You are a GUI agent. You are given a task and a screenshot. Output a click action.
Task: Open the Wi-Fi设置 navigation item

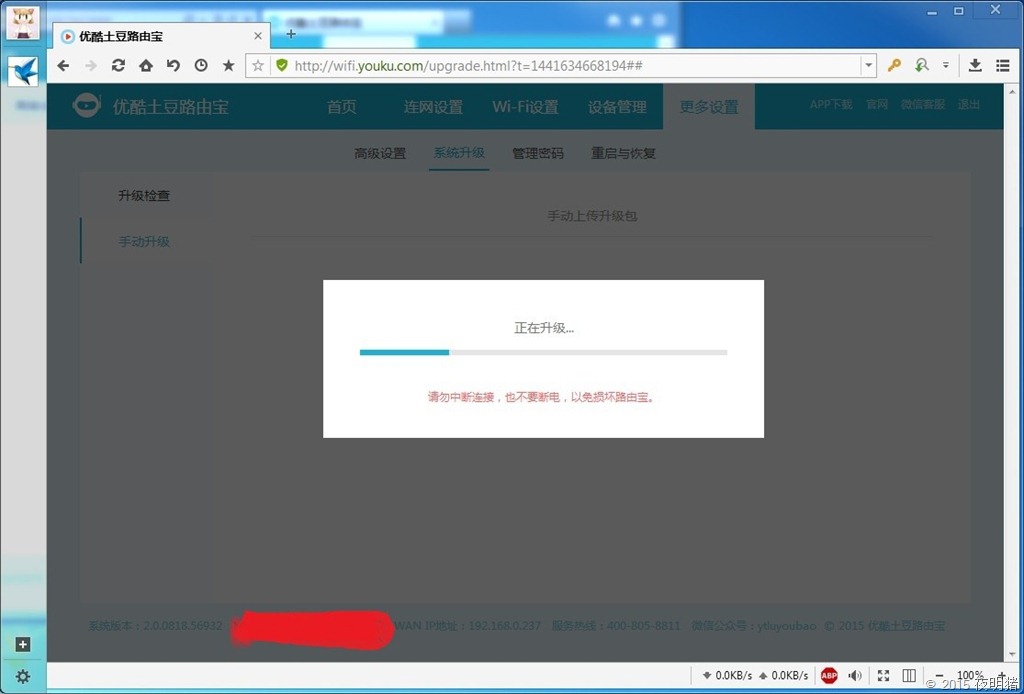point(525,107)
